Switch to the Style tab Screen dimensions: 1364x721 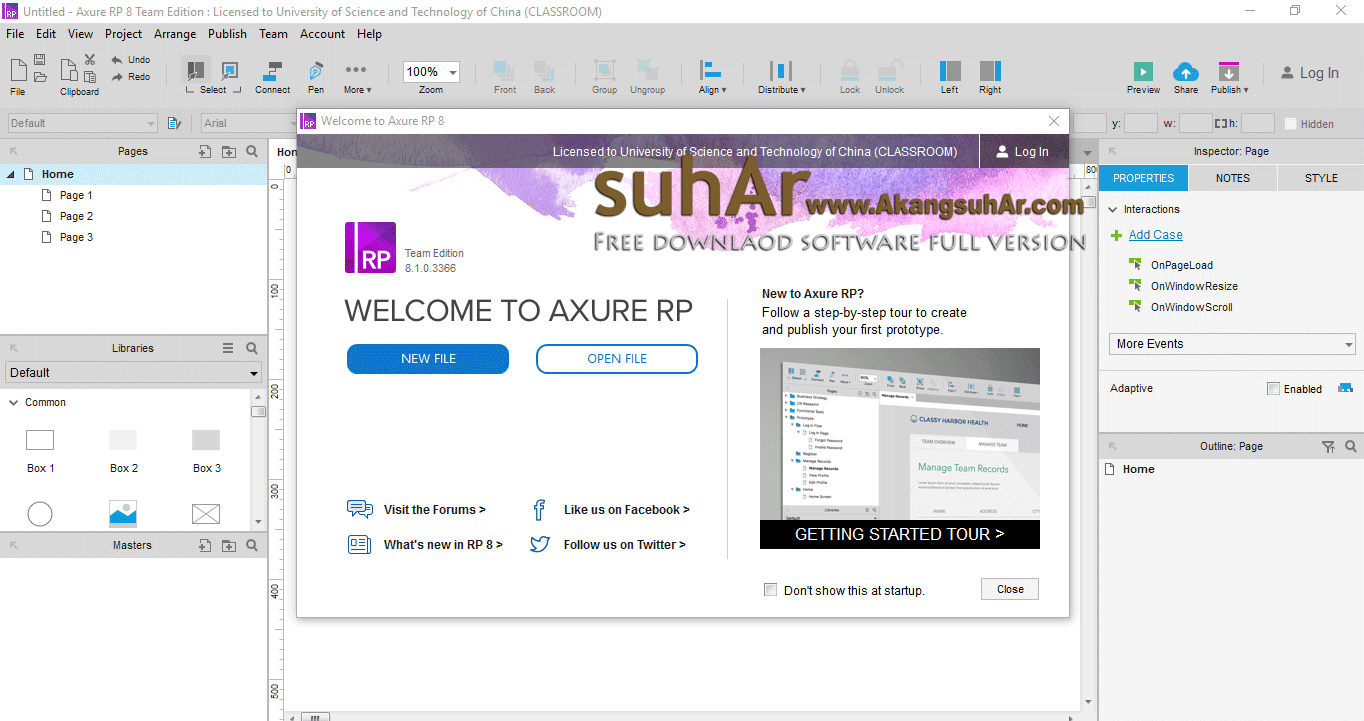pos(1321,178)
